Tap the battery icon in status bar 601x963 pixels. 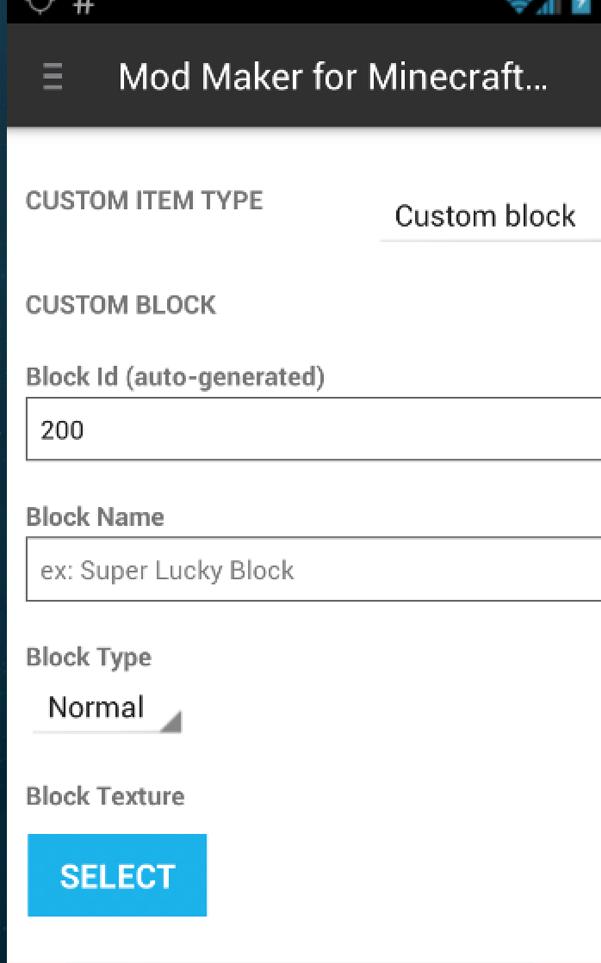pos(582,6)
